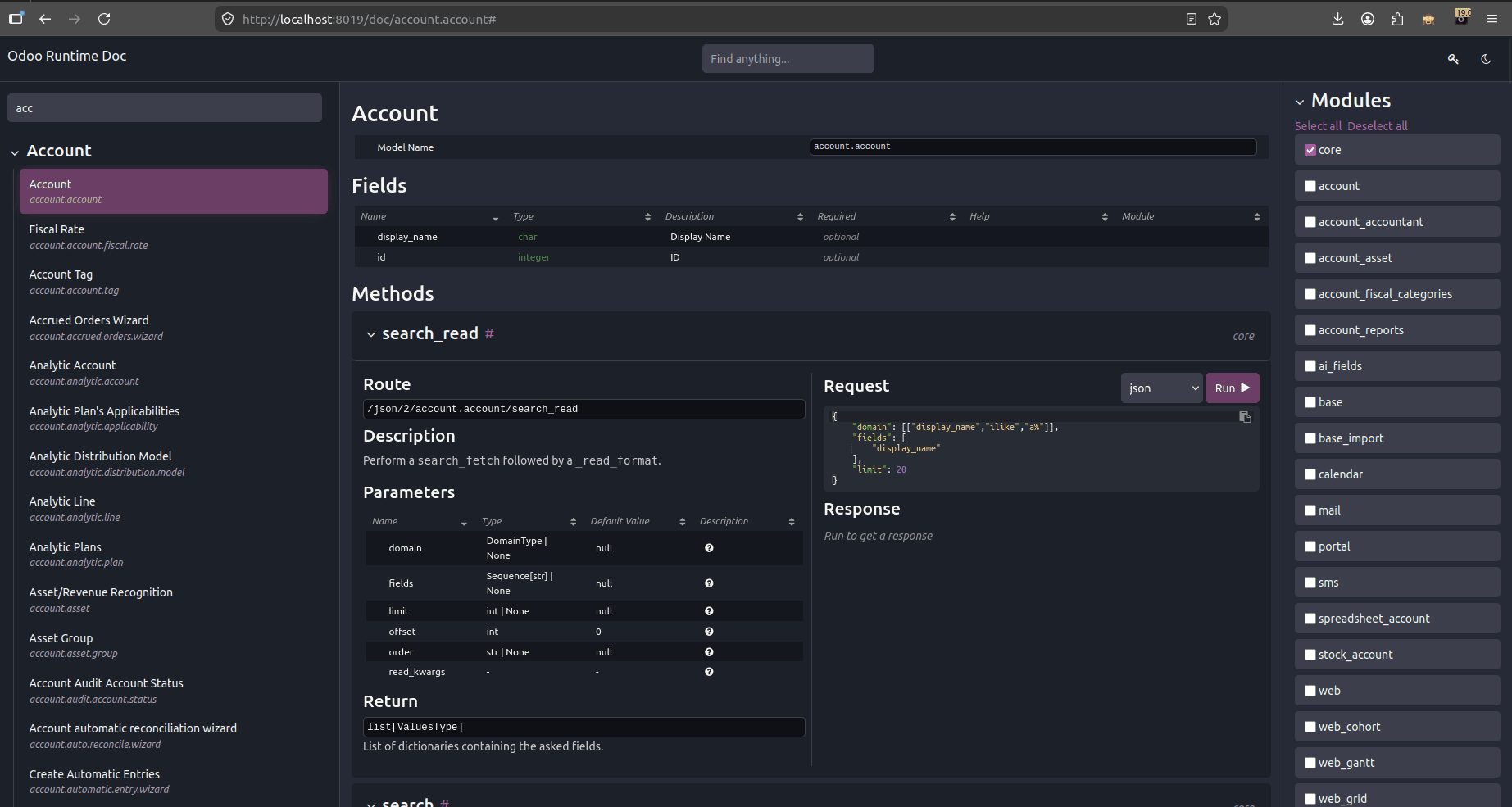Sort Fields table by Module column
1512x807 pixels.
click(x=1191, y=216)
